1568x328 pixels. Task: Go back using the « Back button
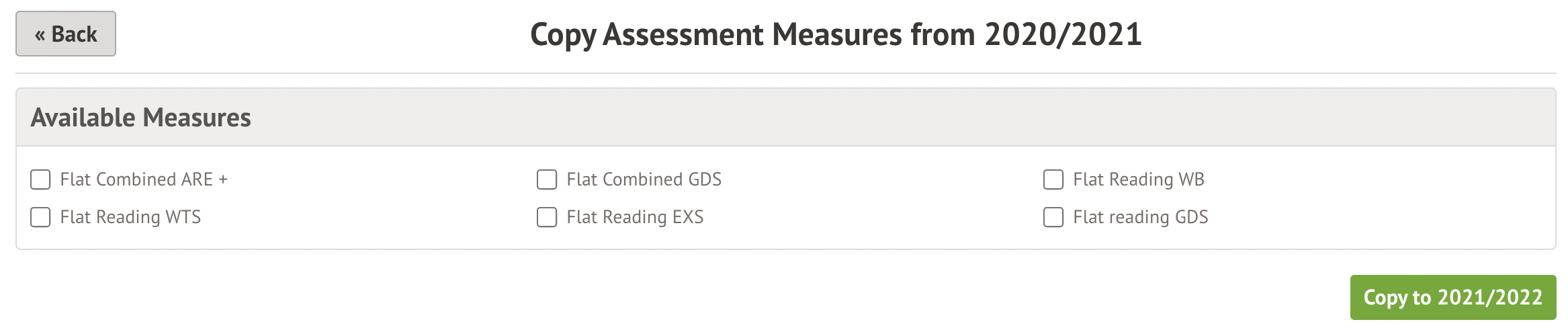point(66,34)
